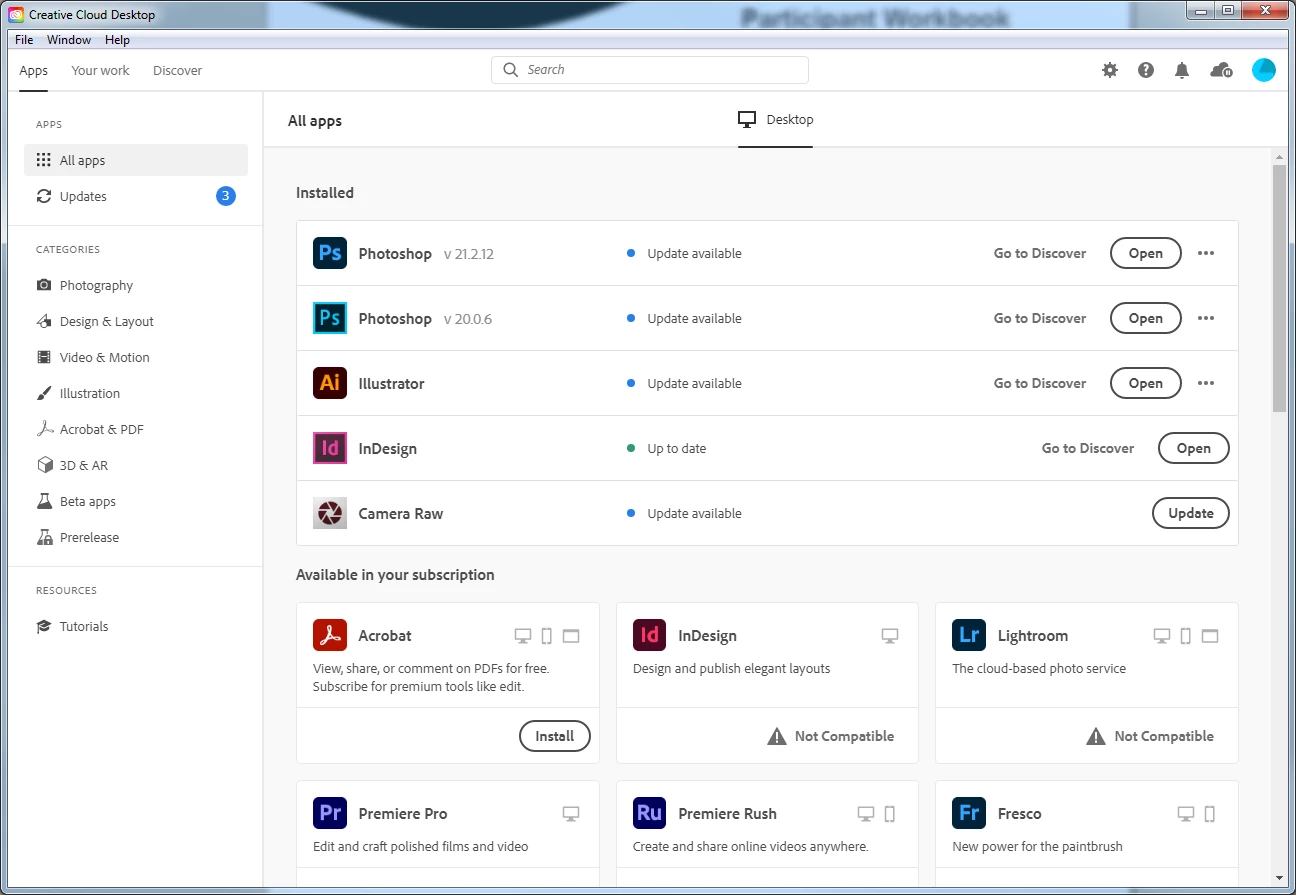Click the web platform icon on Acrobat card
The image size is (1296, 895).
571,635
